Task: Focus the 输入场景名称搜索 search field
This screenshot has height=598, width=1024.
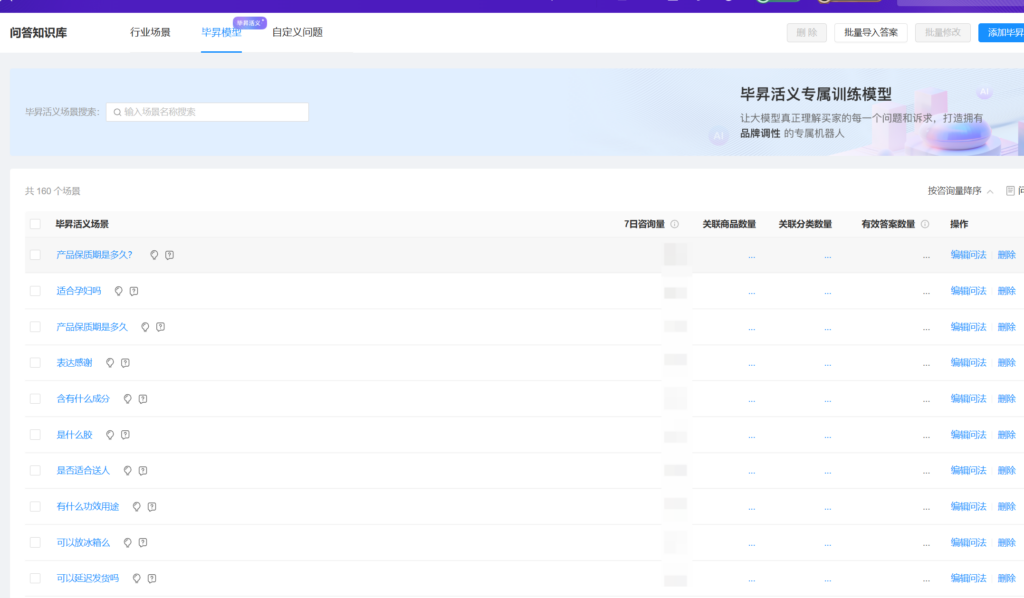Action: [212, 112]
